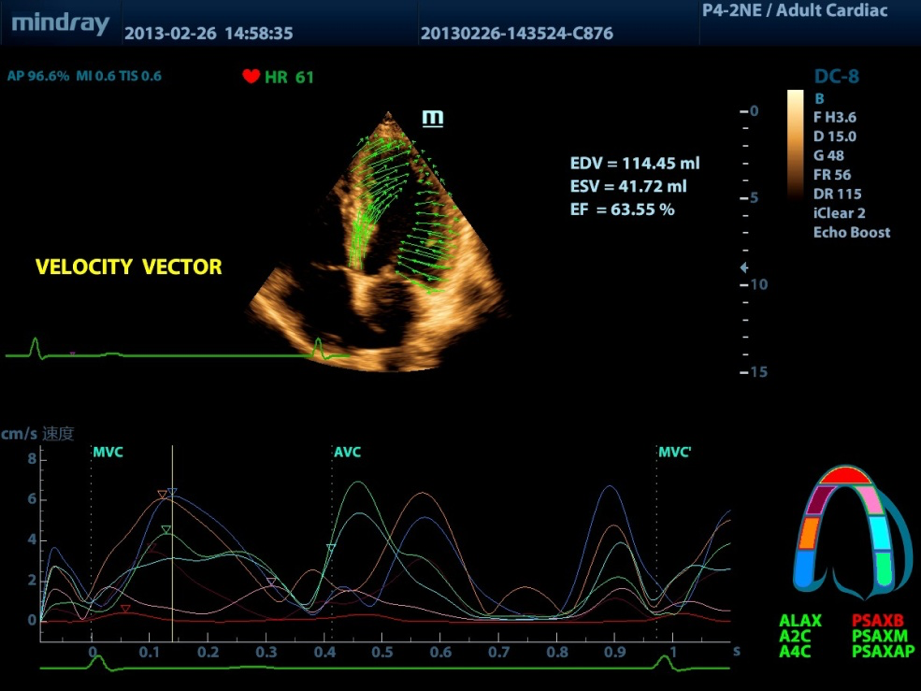Click the red heart HR icon
Image resolution: width=921 pixels, height=691 pixels.
tap(250, 76)
